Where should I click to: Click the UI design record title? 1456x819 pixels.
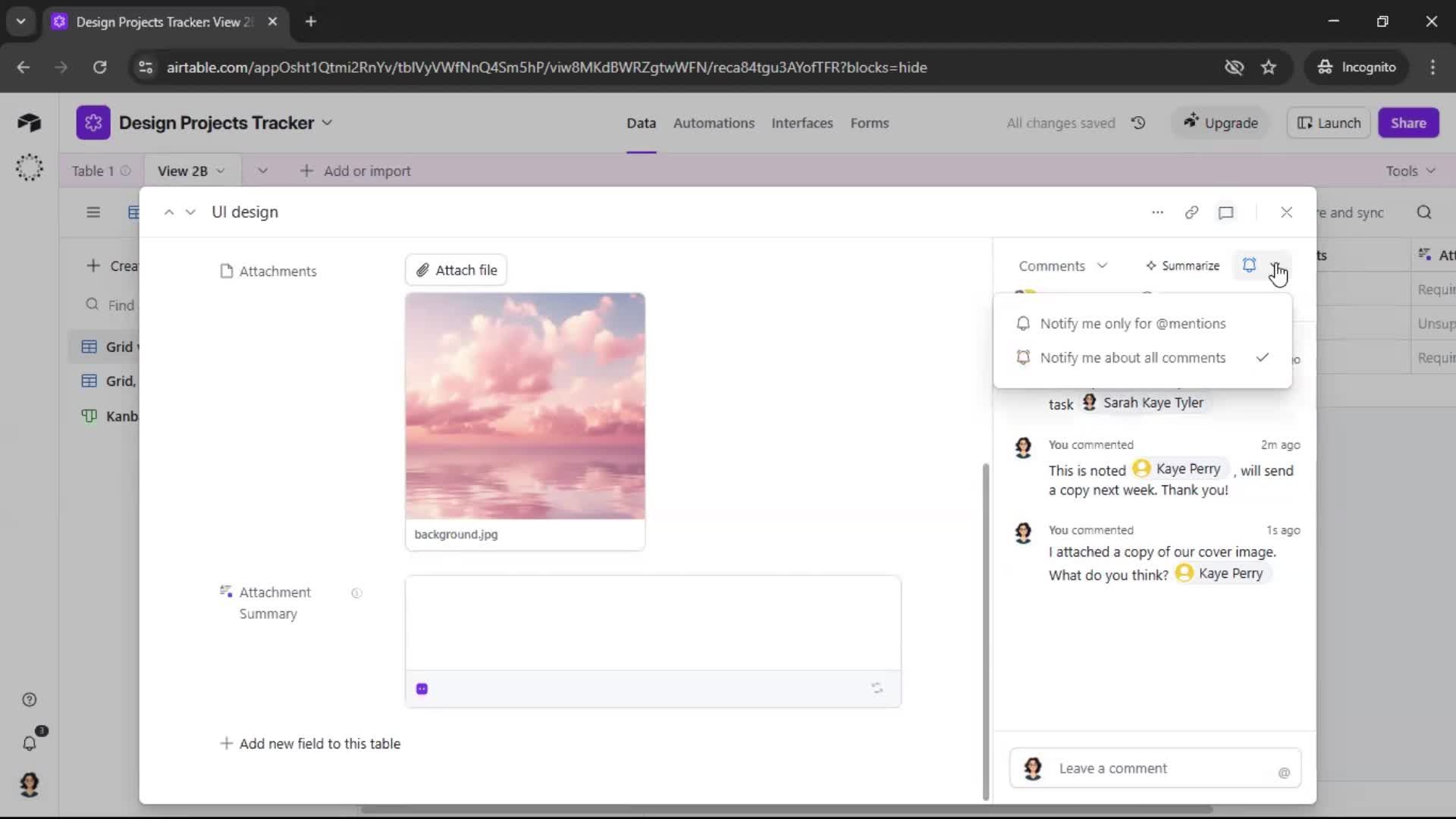pyautogui.click(x=245, y=212)
